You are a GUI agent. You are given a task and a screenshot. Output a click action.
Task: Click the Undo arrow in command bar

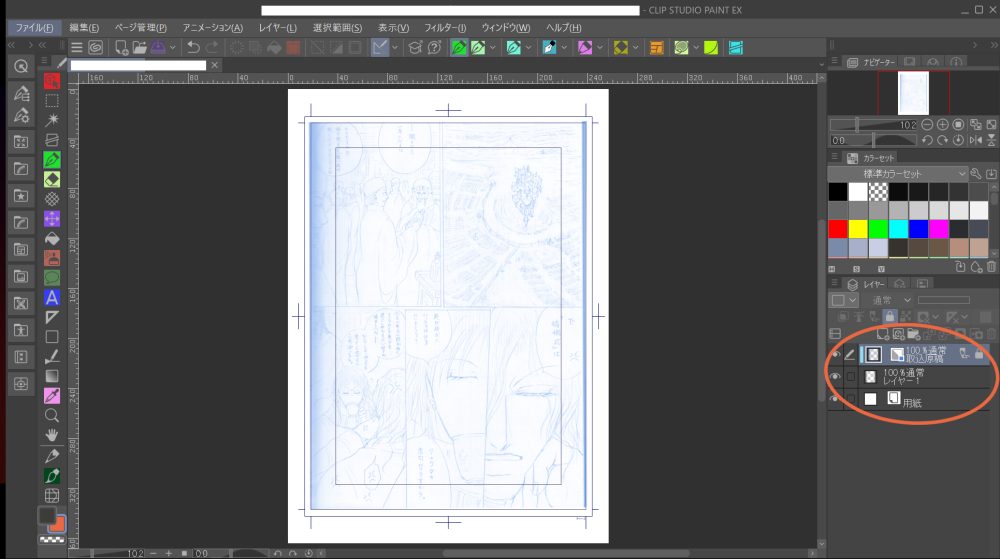192,47
